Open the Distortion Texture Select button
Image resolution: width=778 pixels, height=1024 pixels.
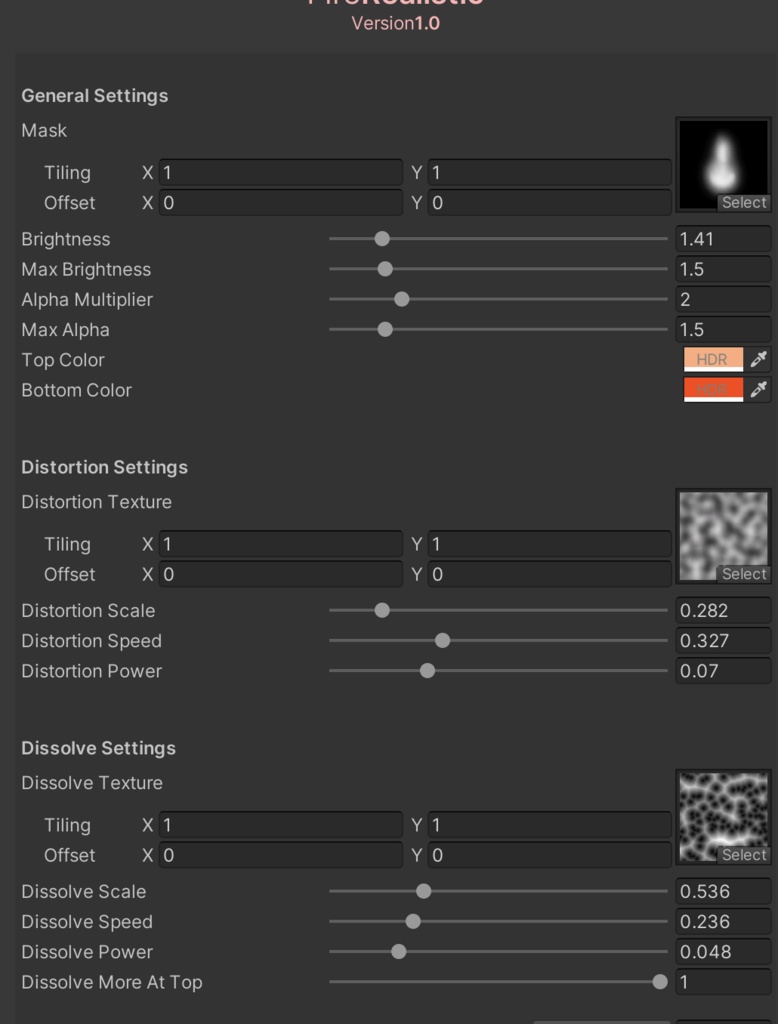pos(744,573)
